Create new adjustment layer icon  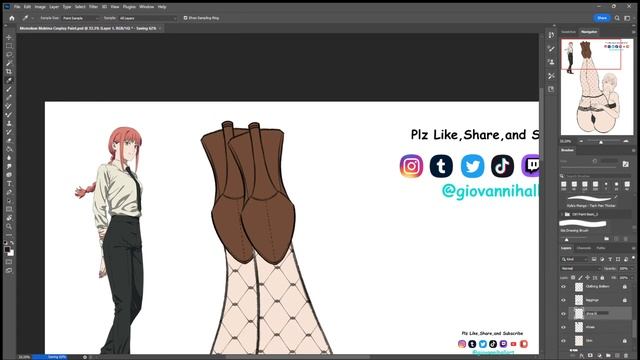coord(599,356)
